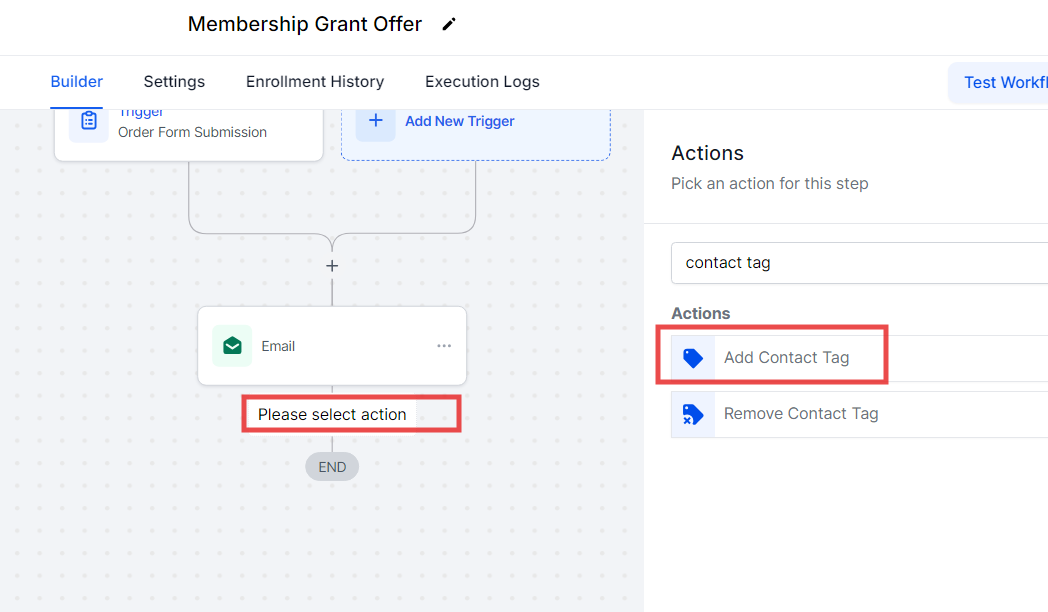Open the Settings tab
1048x612 pixels.
click(x=174, y=82)
